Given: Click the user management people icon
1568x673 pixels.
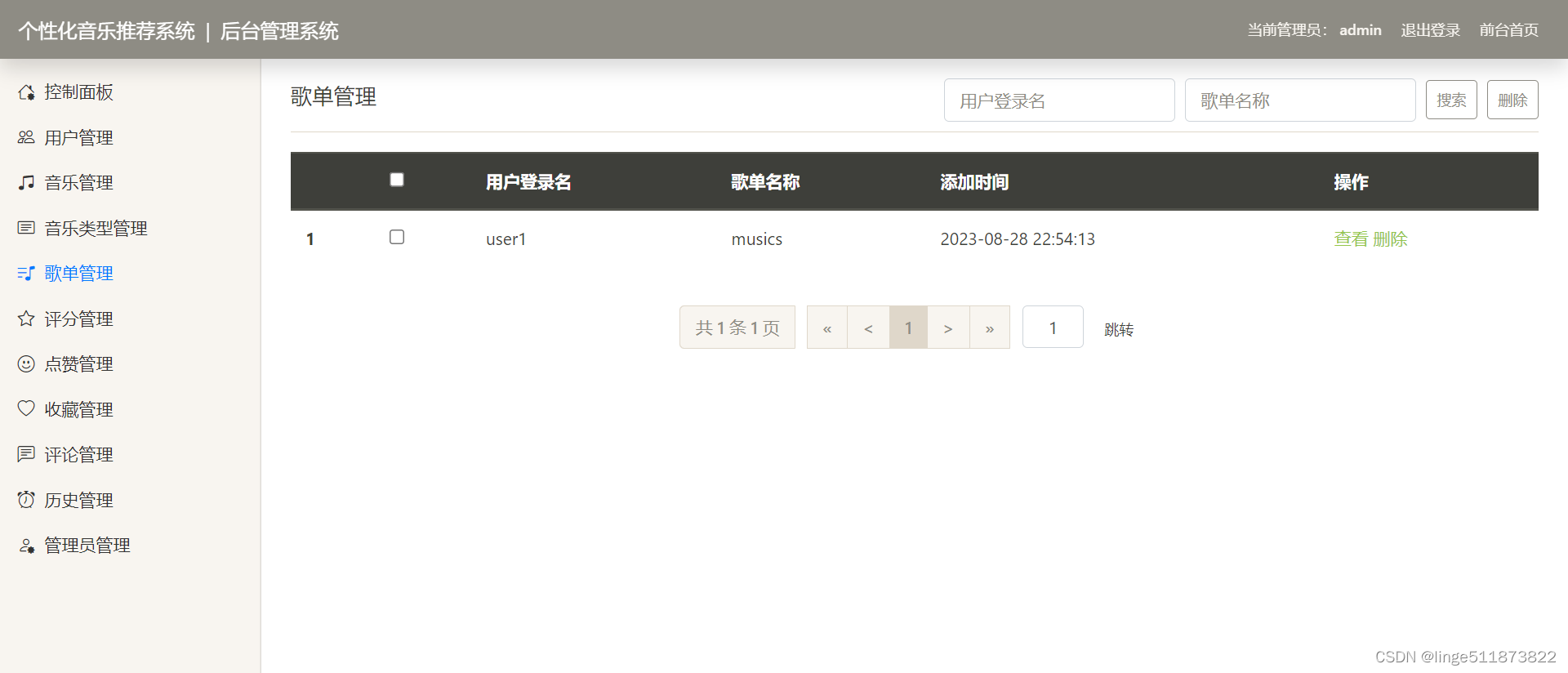Looking at the screenshot, I should (26, 137).
